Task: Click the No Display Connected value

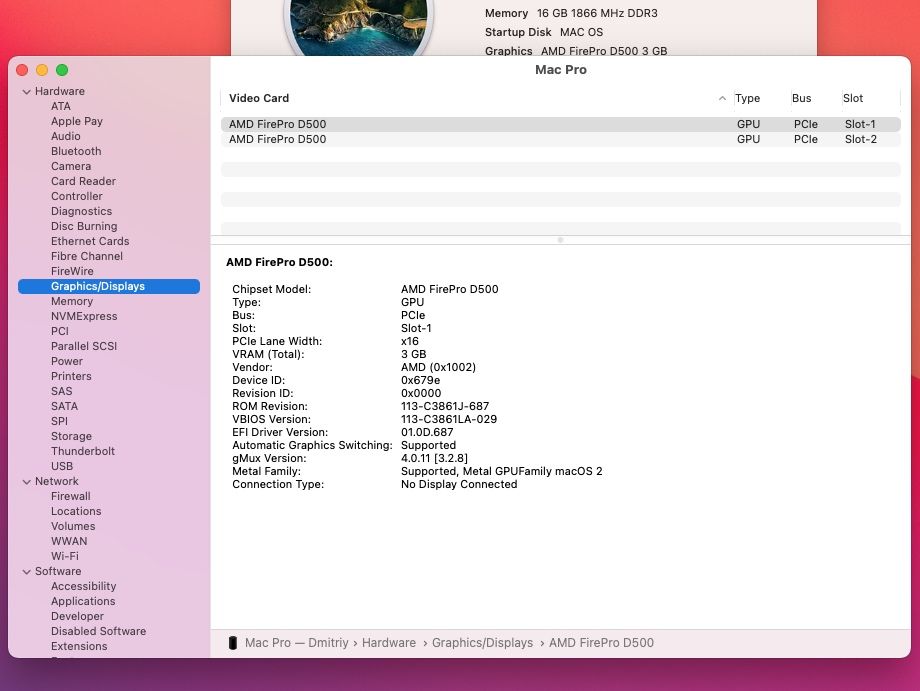Action: [x=459, y=485]
